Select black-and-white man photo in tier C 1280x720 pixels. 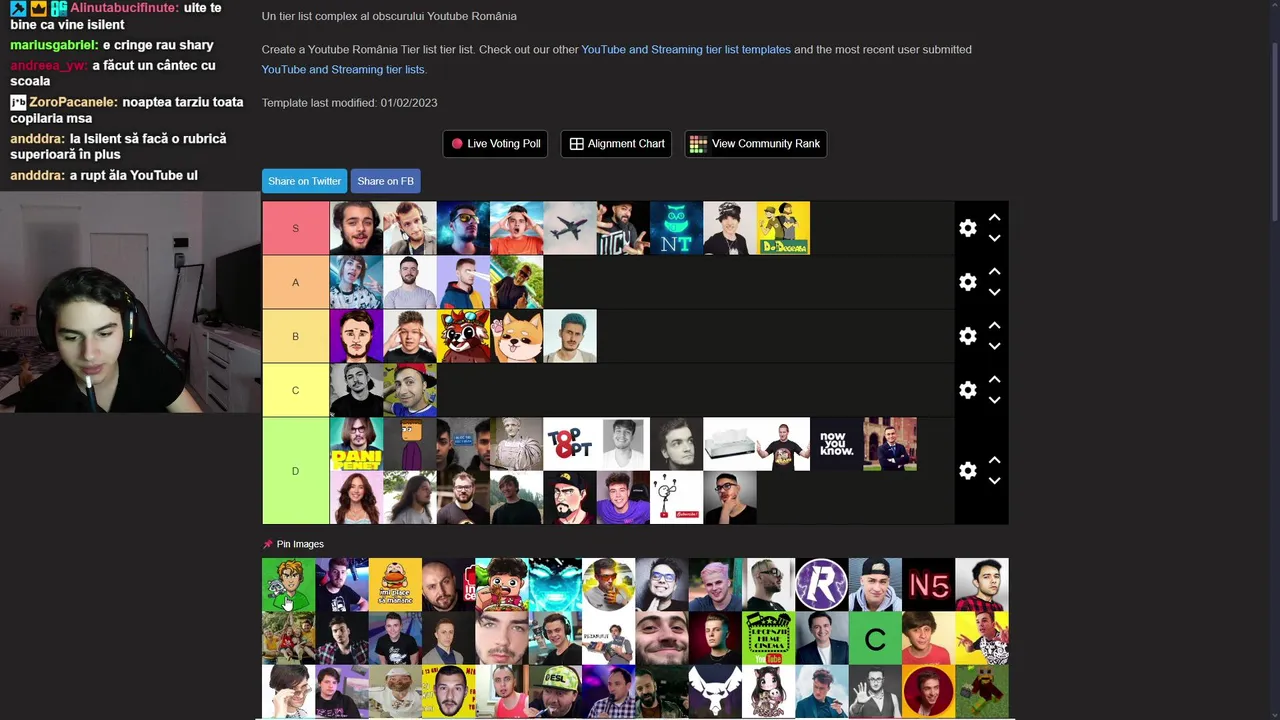pyautogui.click(x=356, y=390)
